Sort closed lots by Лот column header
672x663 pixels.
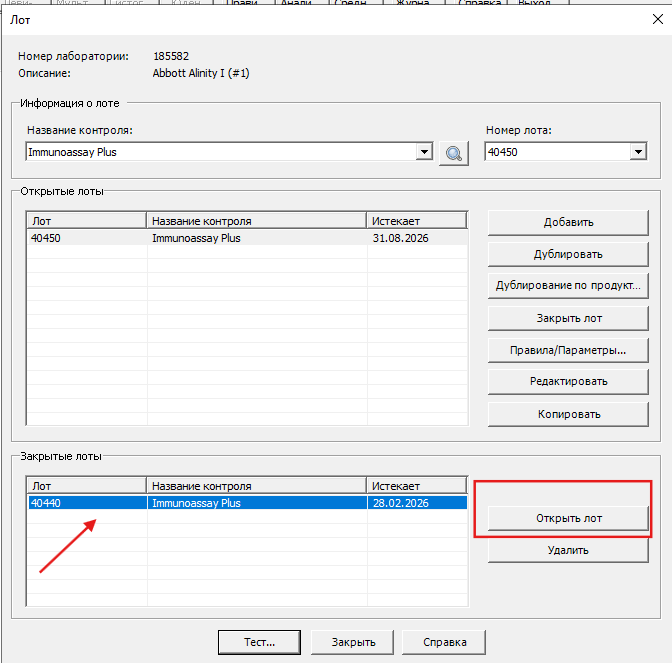click(86, 486)
